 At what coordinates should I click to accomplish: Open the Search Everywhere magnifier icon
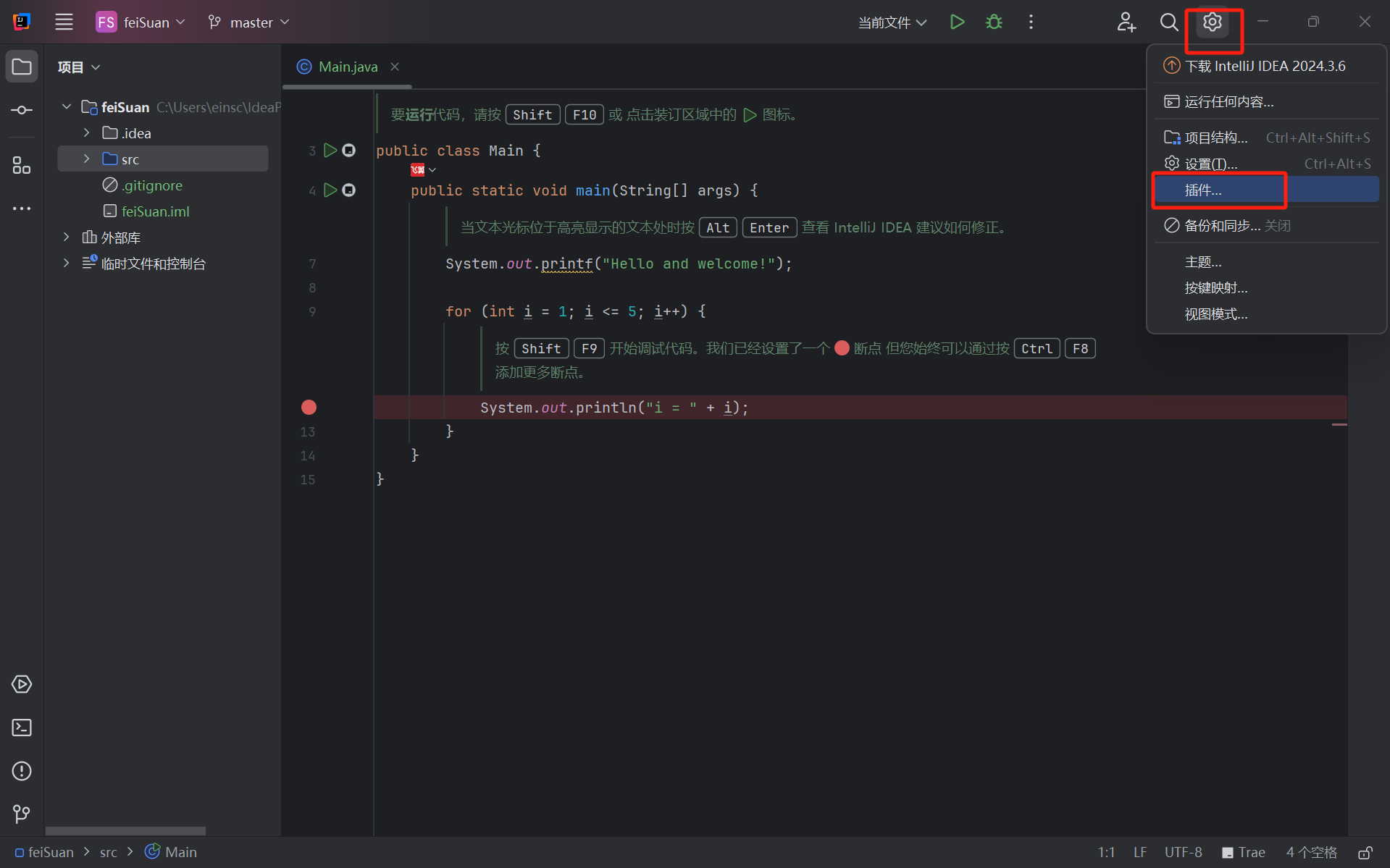click(x=1168, y=22)
